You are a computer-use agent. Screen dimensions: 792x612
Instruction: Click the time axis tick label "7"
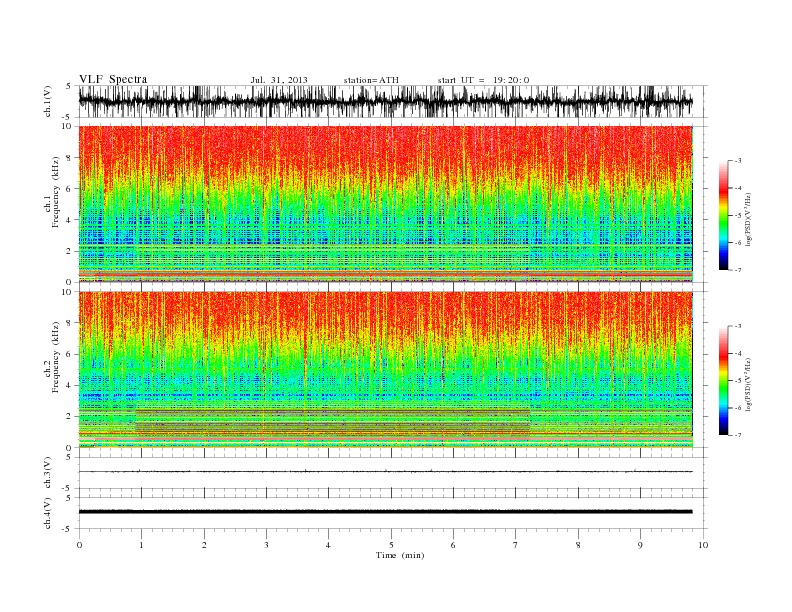click(516, 545)
